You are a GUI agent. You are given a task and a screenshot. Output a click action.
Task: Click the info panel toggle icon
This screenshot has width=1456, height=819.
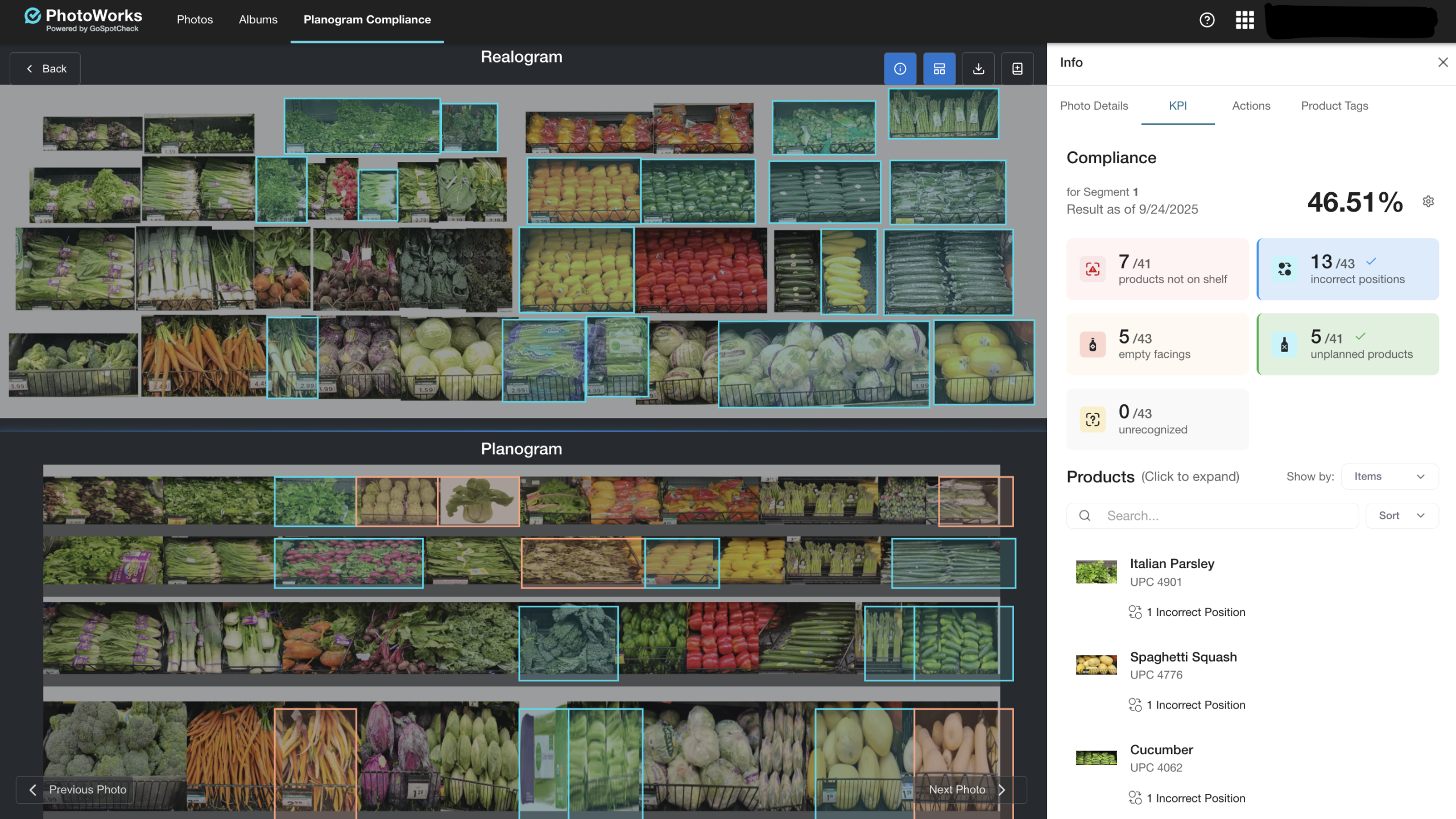900,69
